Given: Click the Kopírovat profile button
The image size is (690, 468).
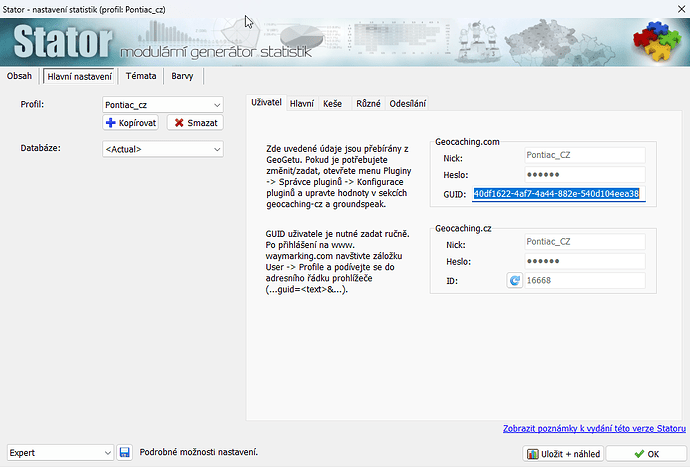Looking at the screenshot, I should pos(131,123).
